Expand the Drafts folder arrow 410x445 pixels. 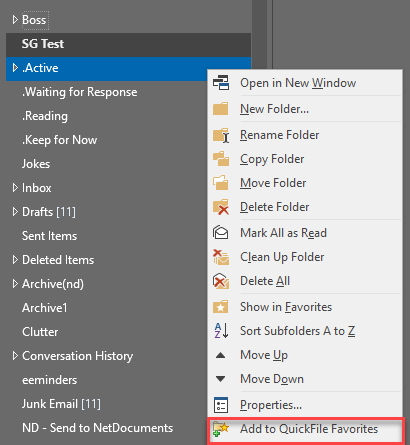(x=15, y=212)
